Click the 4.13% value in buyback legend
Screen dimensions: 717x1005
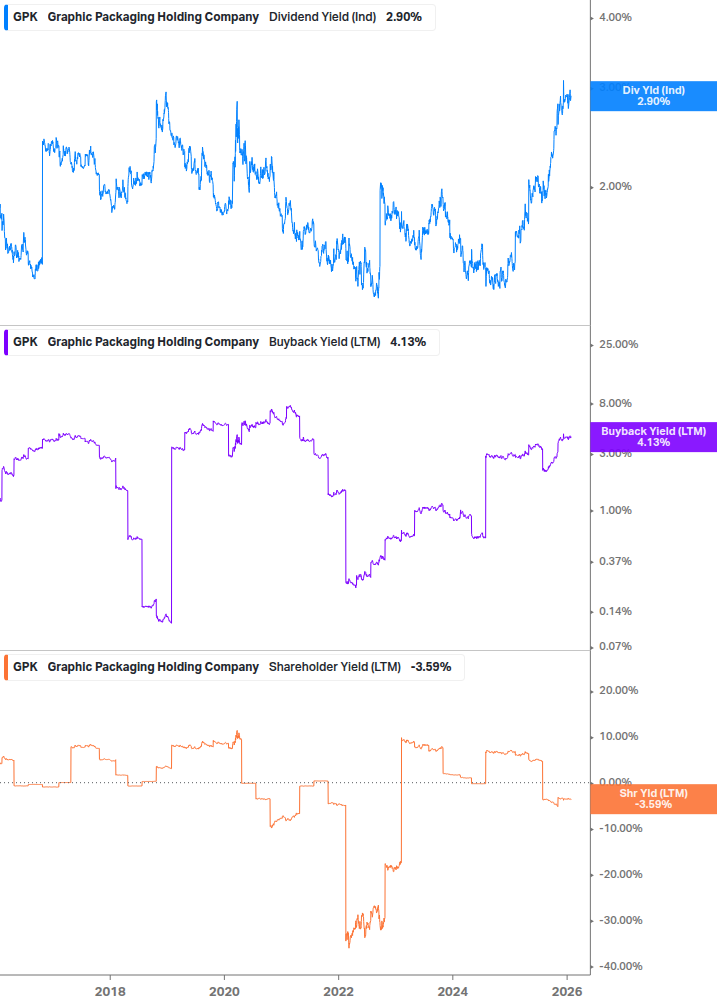[408, 342]
